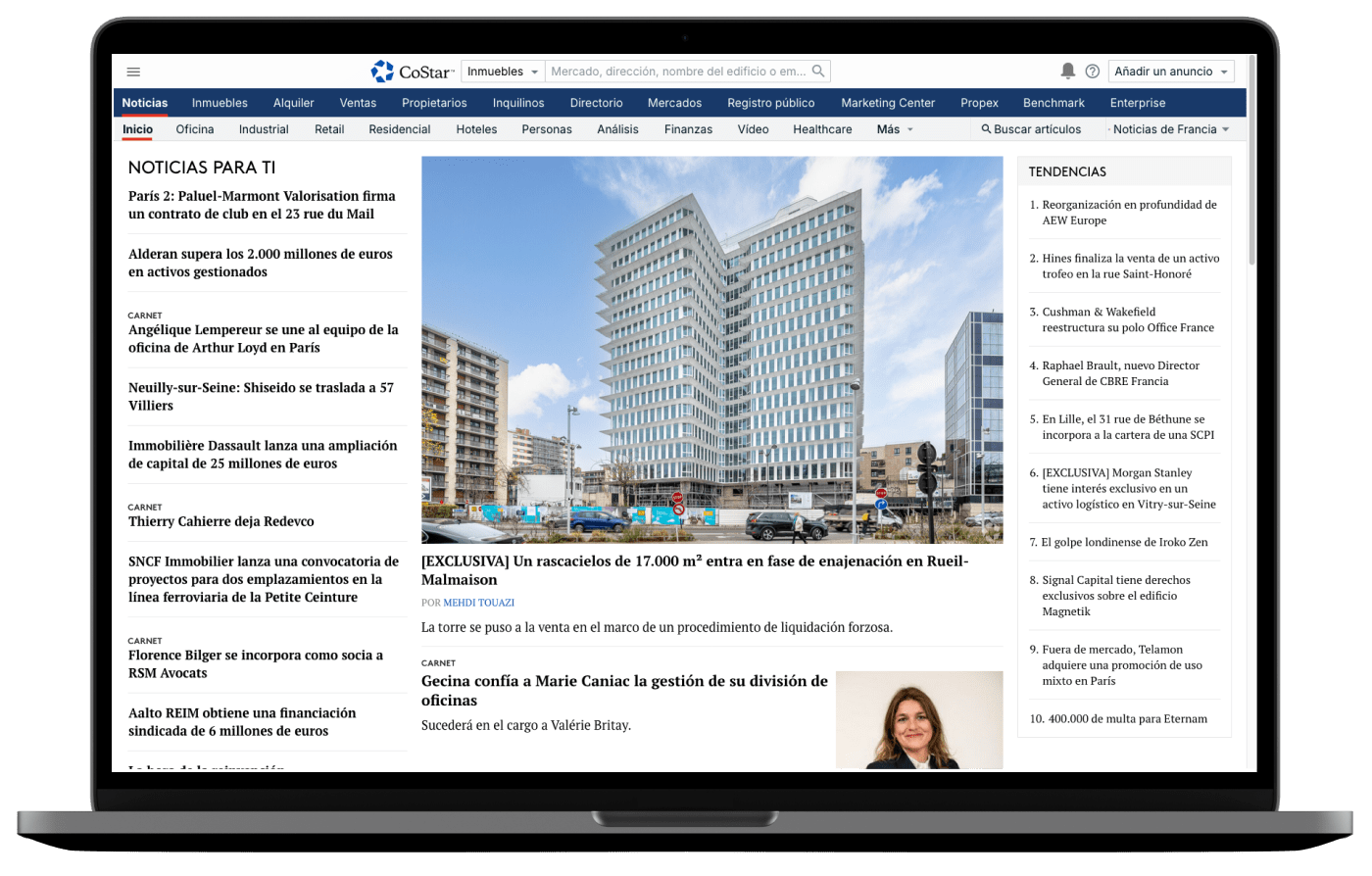This screenshot has height=876, width=1372.
Task: Click inside the market search field
Action: tap(678, 72)
